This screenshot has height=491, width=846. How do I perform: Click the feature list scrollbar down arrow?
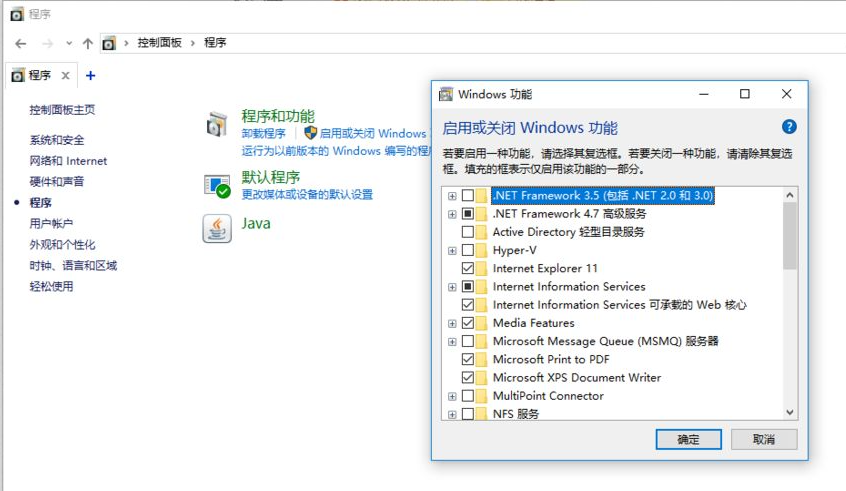click(790, 412)
